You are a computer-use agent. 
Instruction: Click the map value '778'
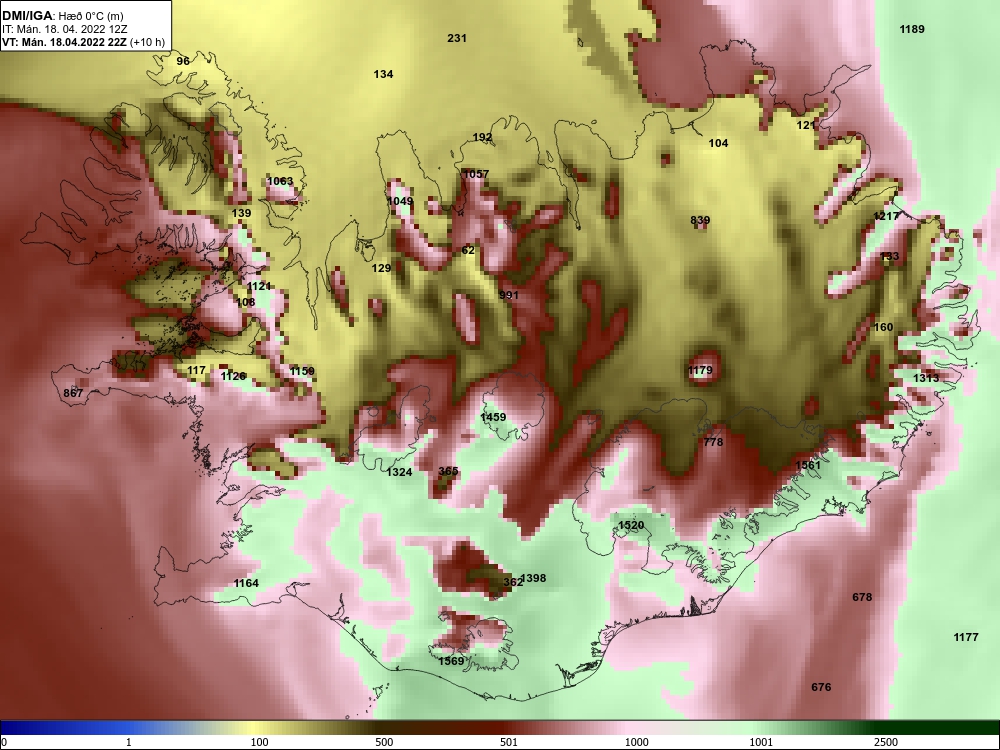click(x=713, y=443)
